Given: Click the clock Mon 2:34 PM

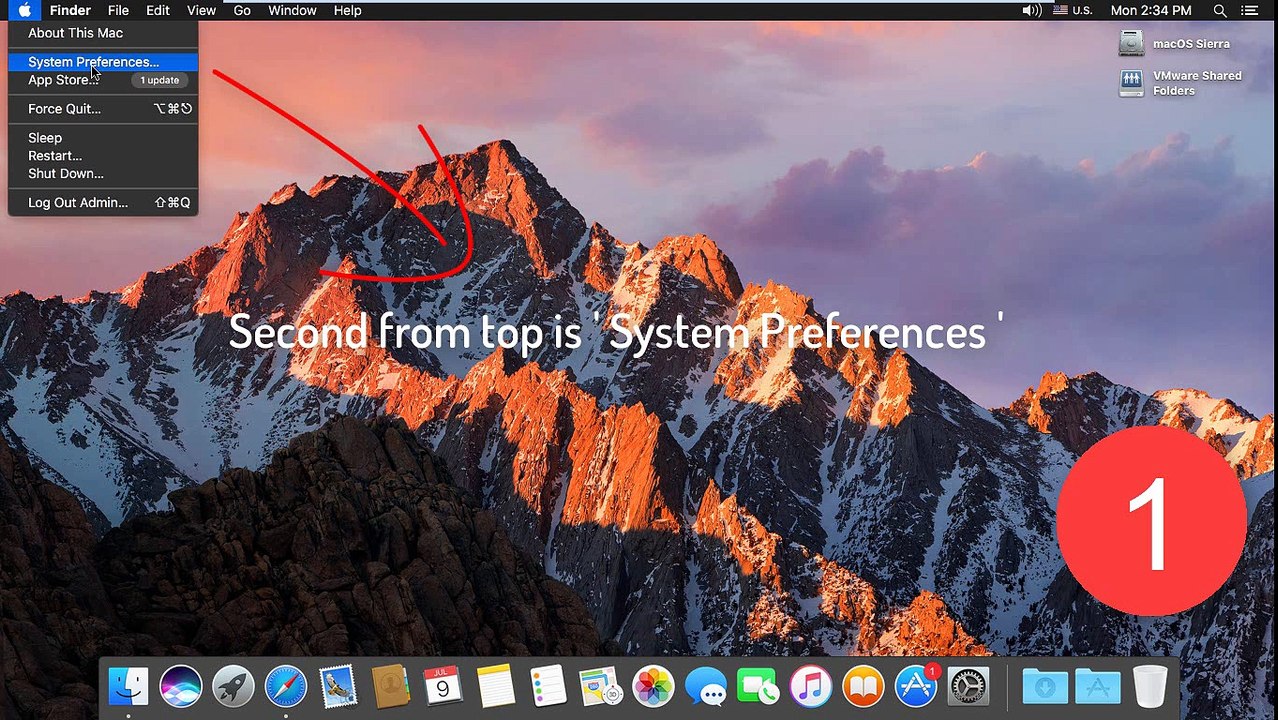Looking at the screenshot, I should pos(1151,10).
